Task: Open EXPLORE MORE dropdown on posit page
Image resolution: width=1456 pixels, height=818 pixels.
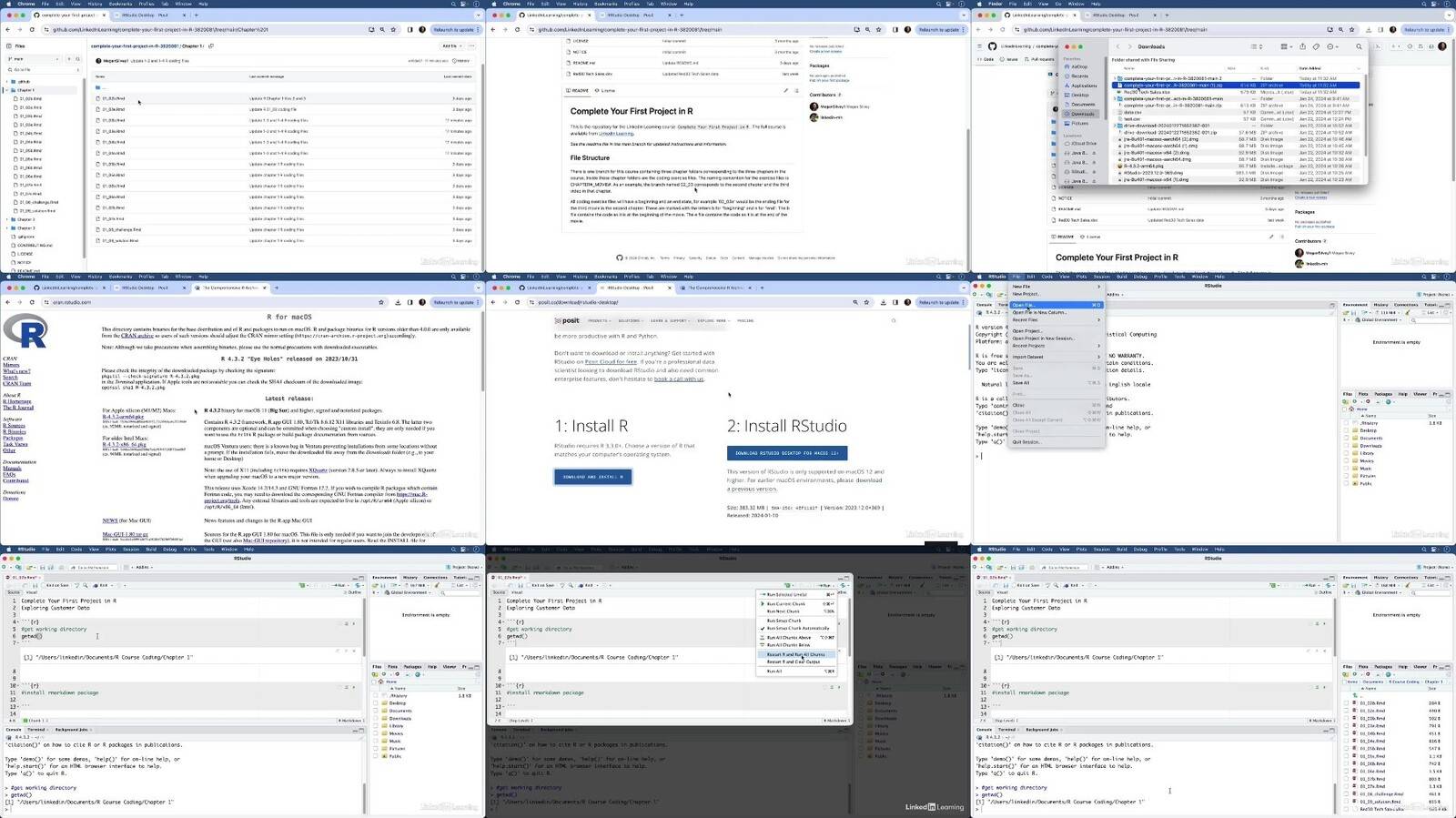Action: [x=713, y=320]
